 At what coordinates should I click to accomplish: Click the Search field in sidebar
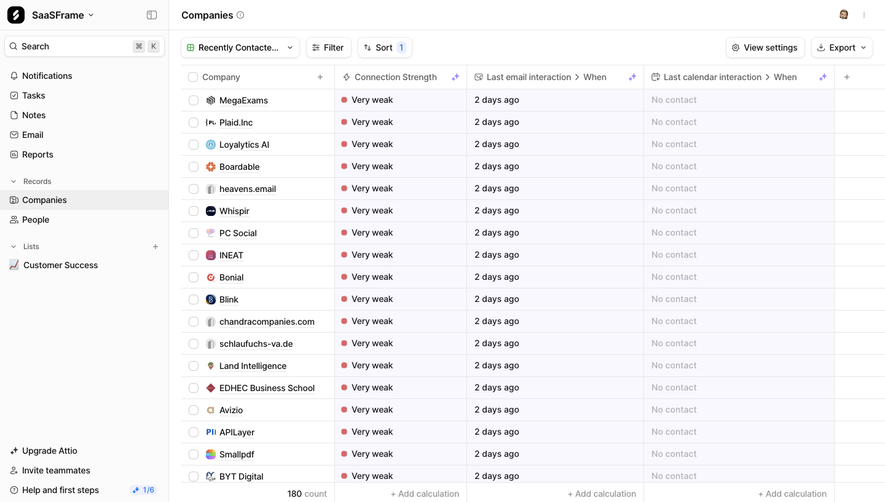coord(85,46)
